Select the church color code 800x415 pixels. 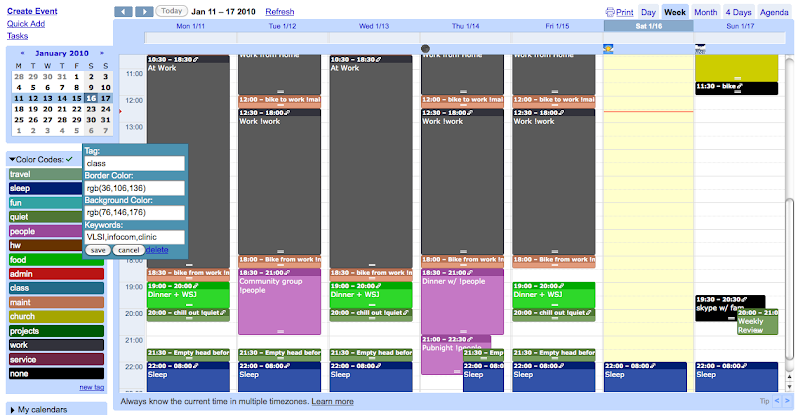[56, 317]
